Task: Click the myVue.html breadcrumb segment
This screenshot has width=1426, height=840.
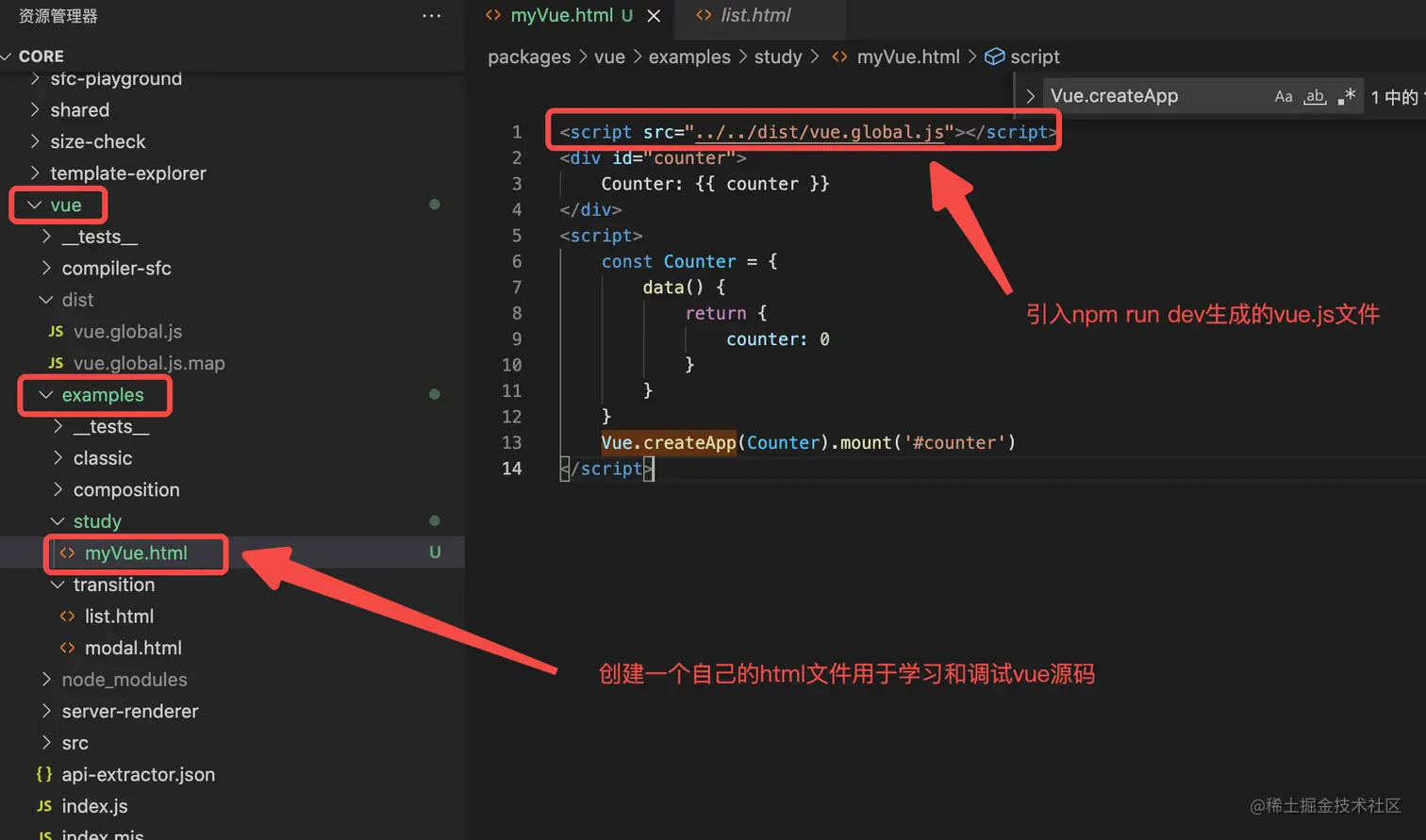Action: [908, 57]
